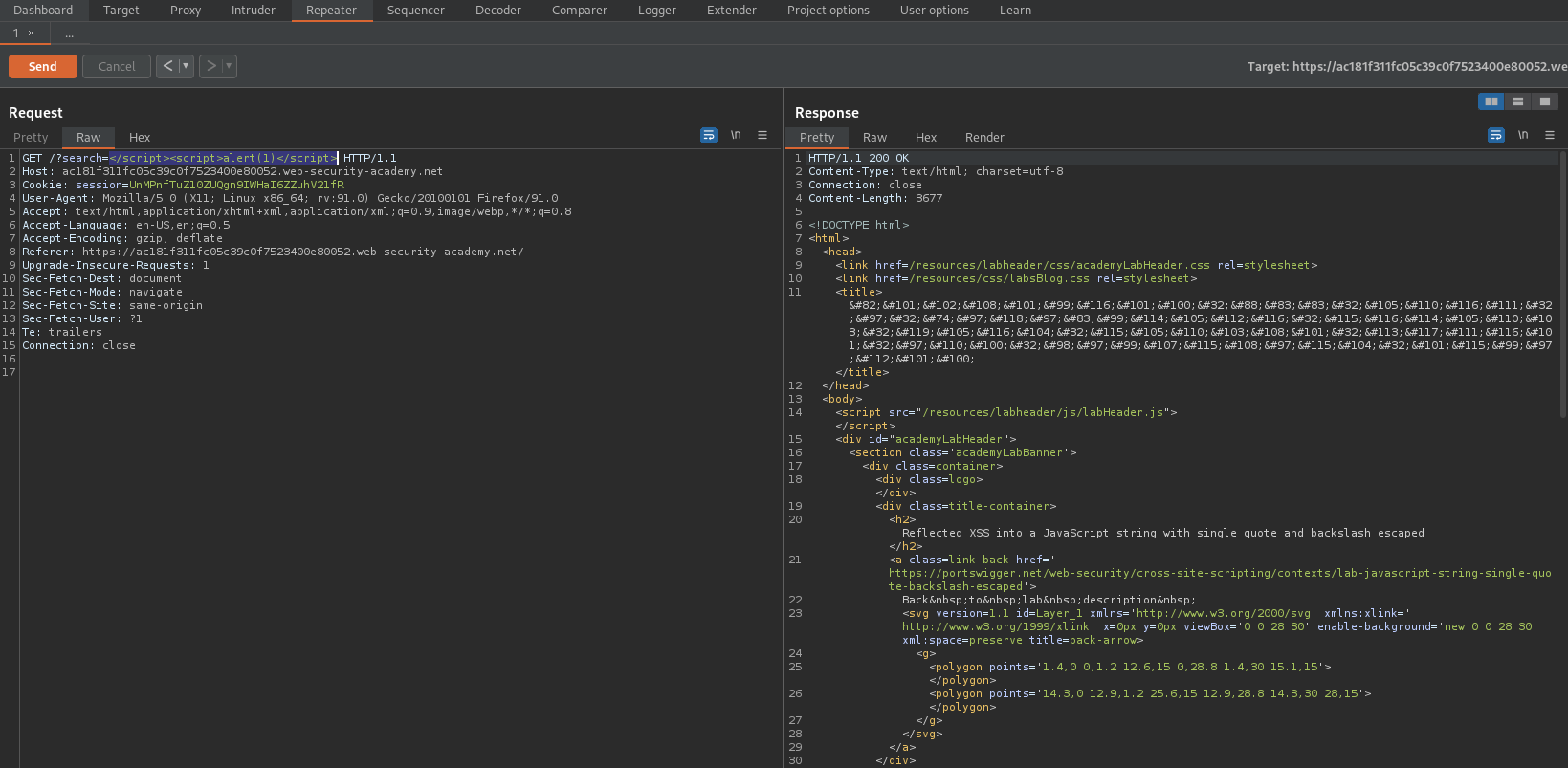Toggle non-printable characters in Request panel

click(736, 135)
